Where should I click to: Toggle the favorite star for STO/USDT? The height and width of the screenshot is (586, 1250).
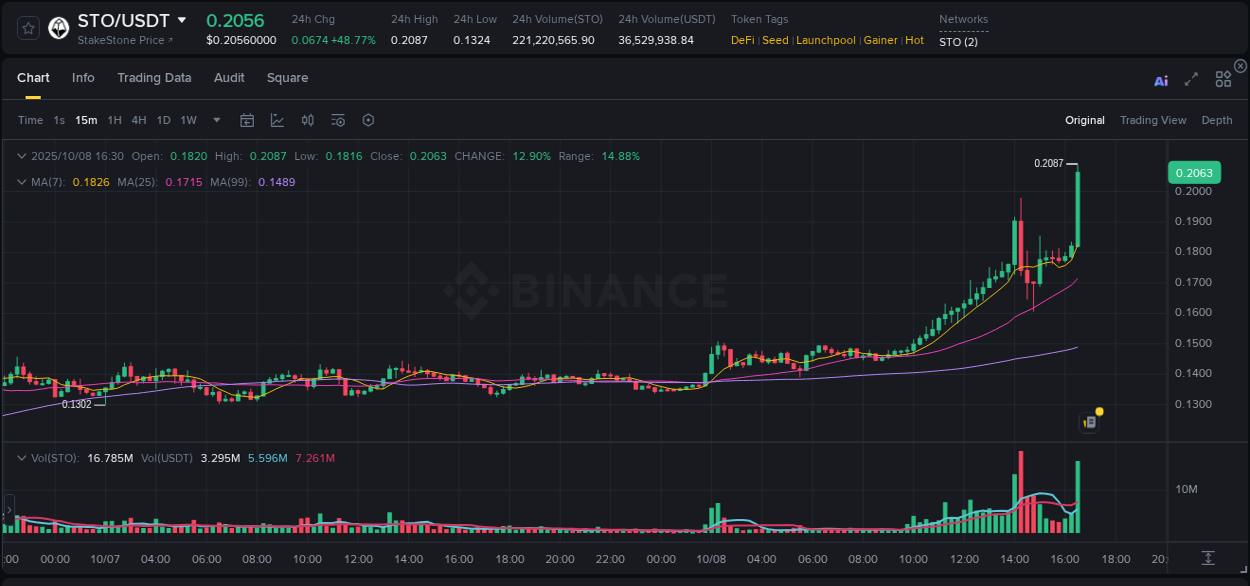27,27
